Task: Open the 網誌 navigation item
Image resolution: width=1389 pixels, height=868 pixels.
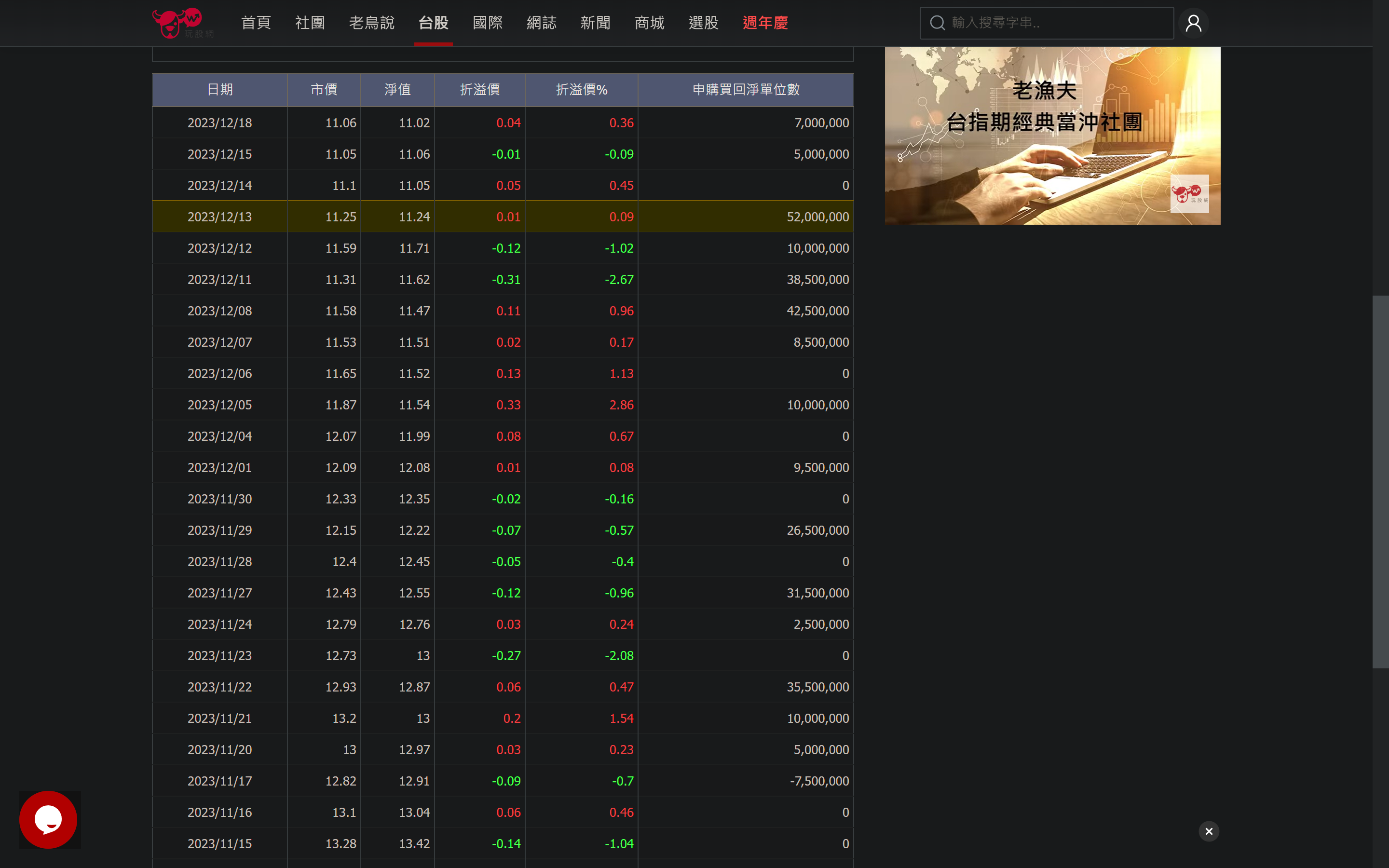Action: point(542,23)
